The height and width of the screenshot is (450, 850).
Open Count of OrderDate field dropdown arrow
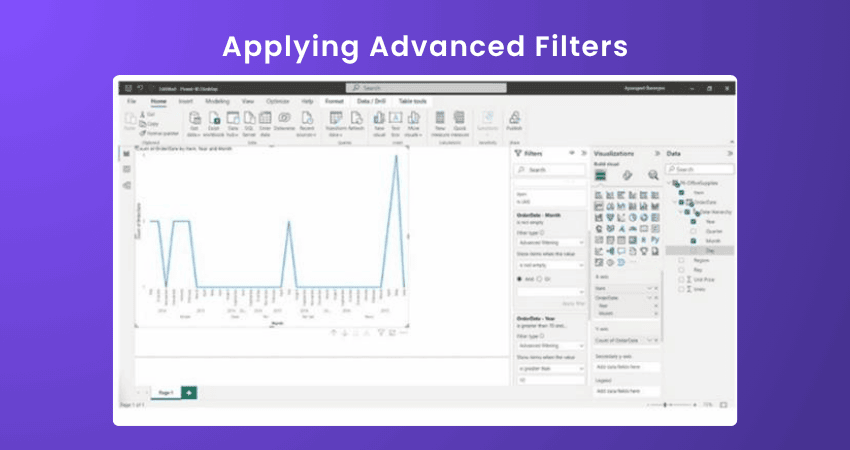(x=649, y=340)
